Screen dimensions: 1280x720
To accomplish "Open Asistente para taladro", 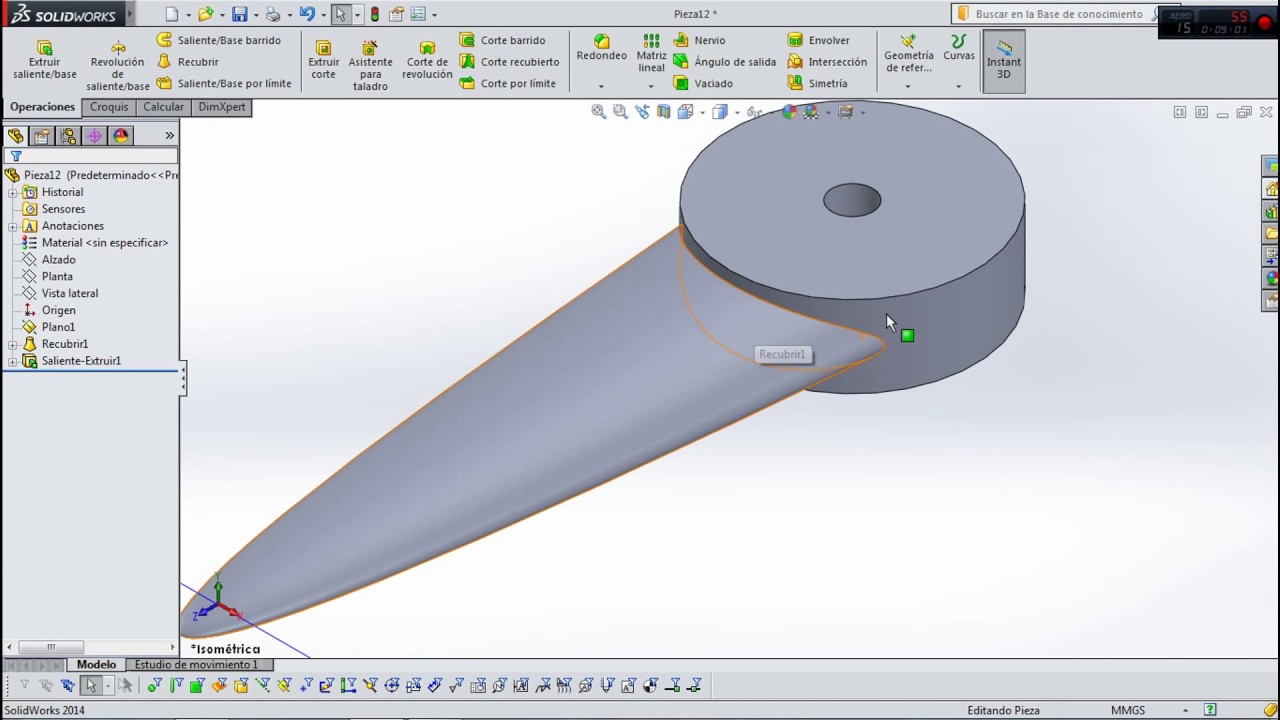I will coord(370,66).
